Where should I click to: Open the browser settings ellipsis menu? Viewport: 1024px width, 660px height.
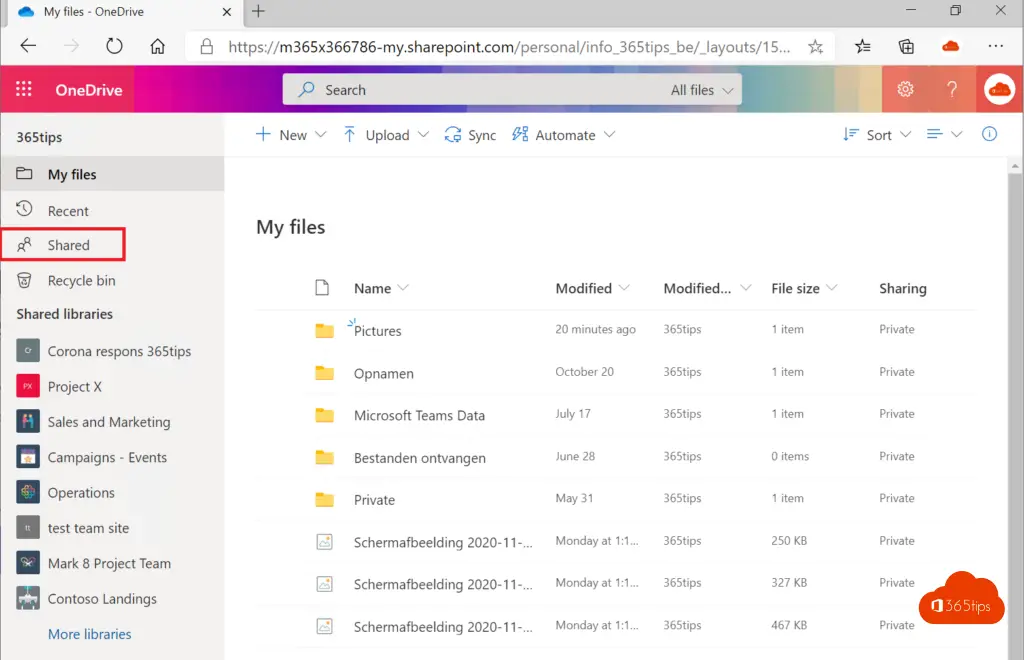coord(995,46)
